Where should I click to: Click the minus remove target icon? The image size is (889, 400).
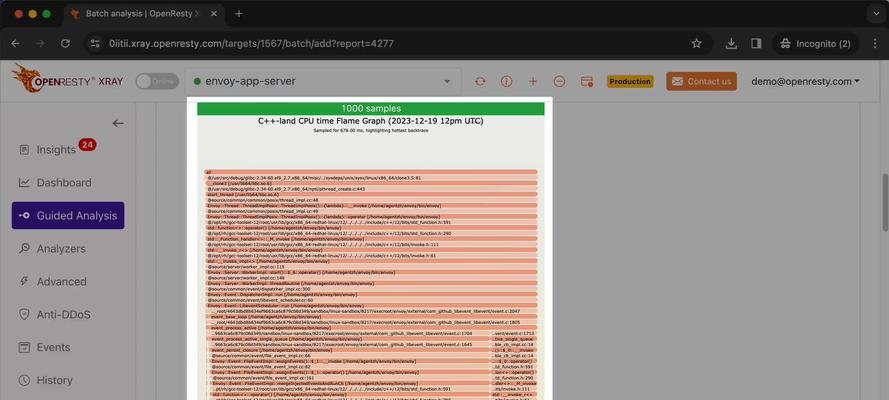coord(559,82)
